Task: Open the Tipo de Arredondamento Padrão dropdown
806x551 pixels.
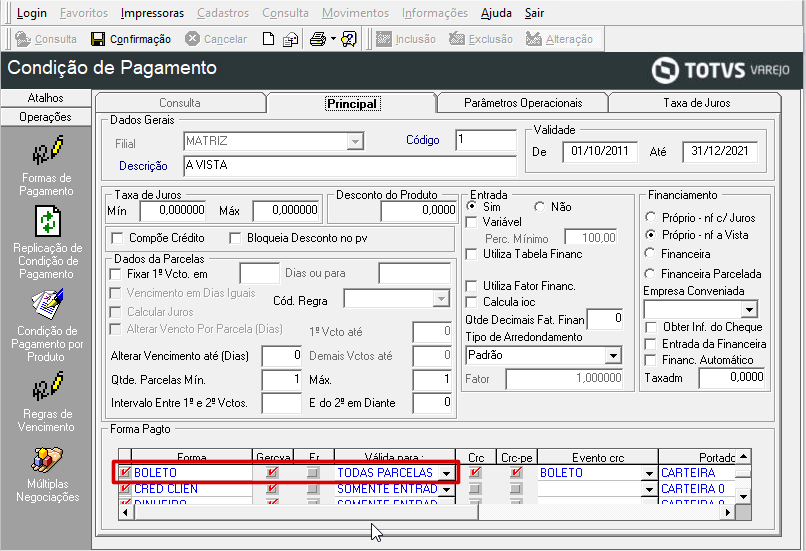Action: coord(613,355)
